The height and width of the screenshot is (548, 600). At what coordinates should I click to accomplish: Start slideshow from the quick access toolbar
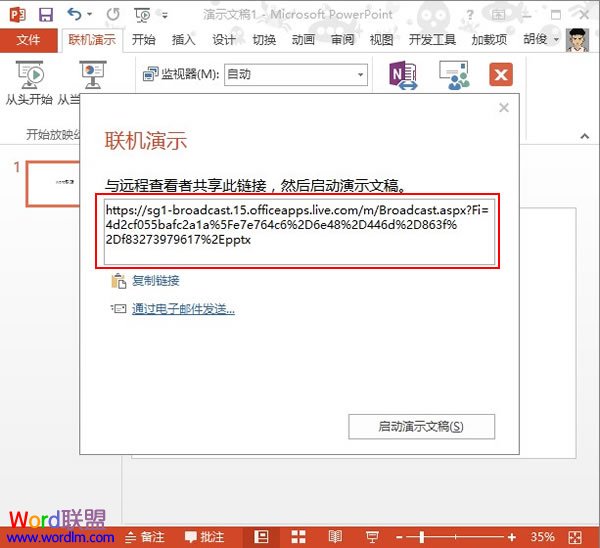pos(142,15)
